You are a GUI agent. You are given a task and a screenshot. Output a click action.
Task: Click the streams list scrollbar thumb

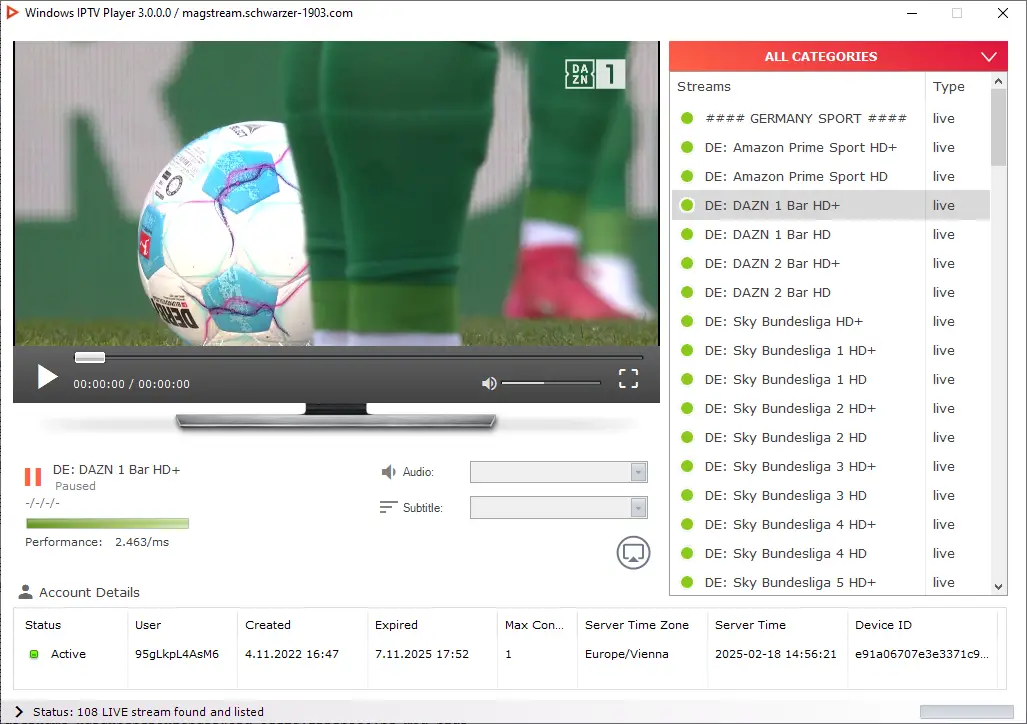point(998,127)
